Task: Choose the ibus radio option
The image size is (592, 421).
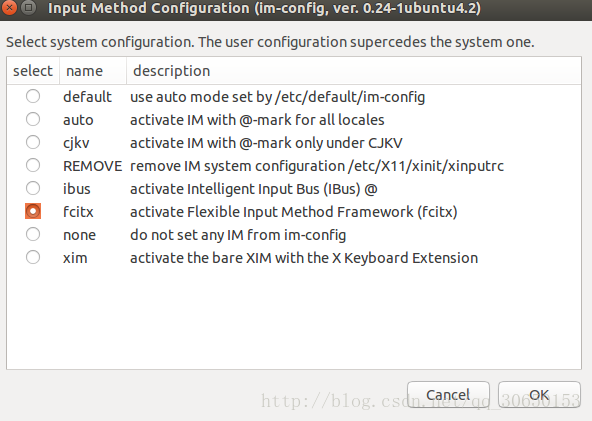Action: click(x=33, y=188)
